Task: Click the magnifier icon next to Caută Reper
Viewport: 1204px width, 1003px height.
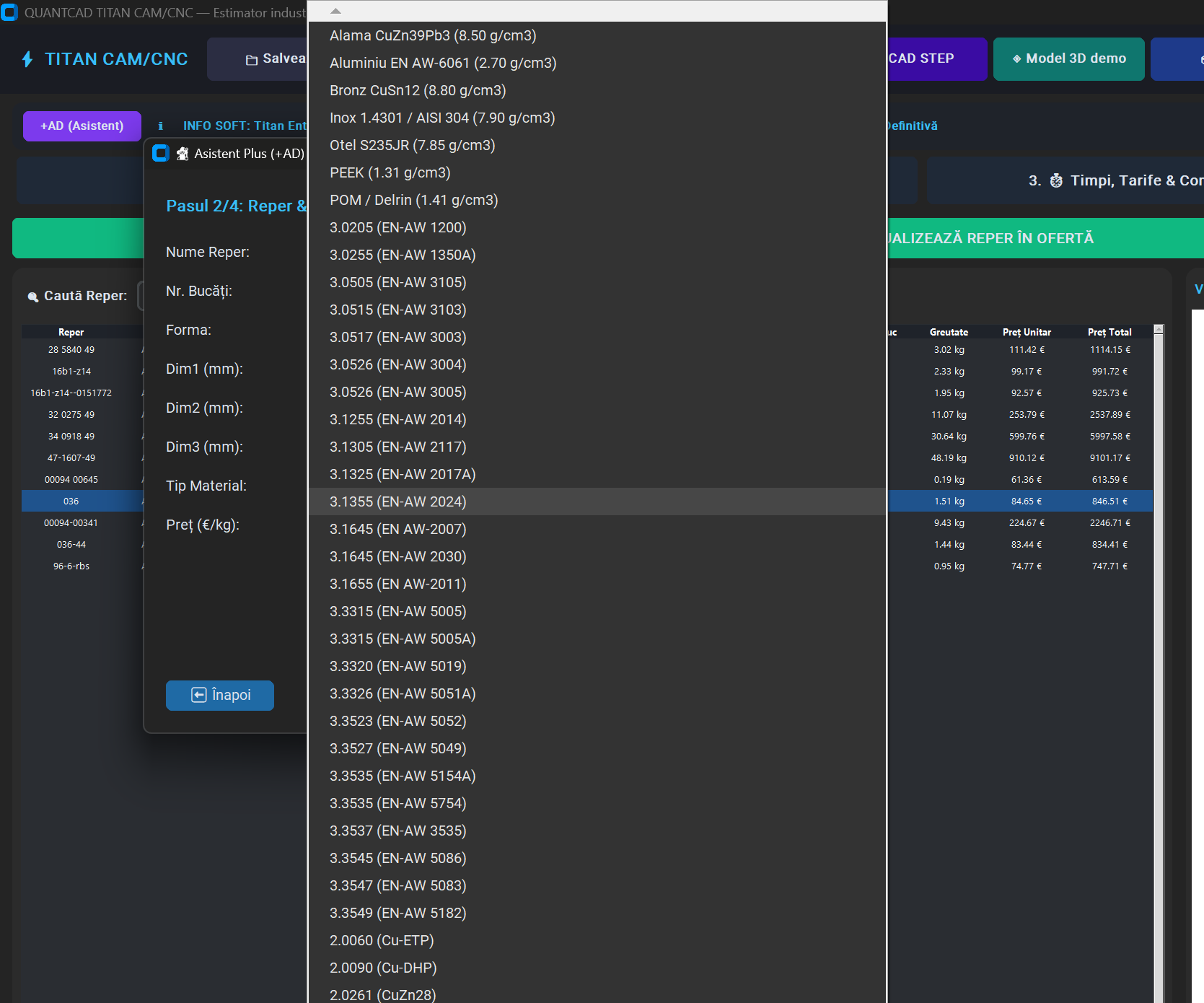Action: [x=32, y=297]
